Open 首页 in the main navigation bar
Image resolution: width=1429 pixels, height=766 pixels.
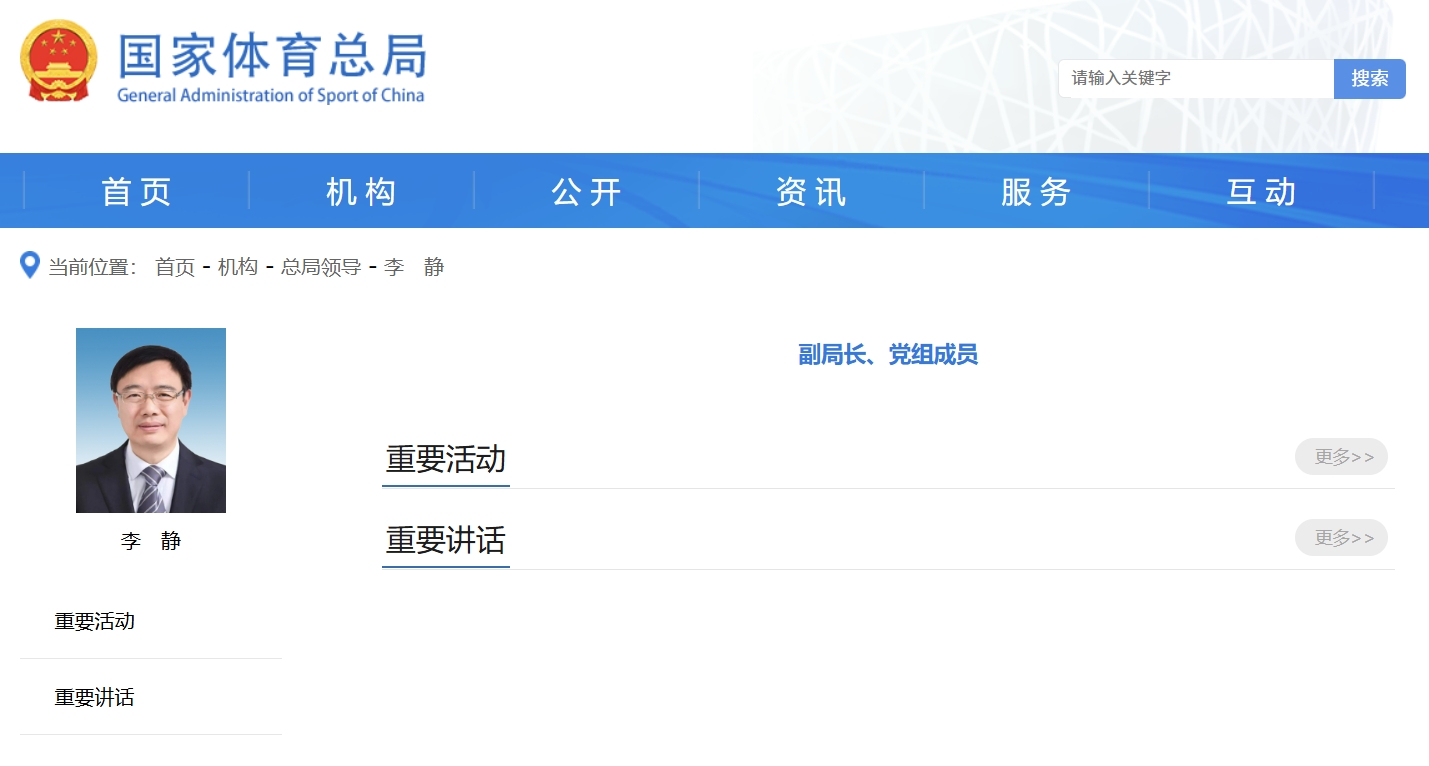[137, 191]
